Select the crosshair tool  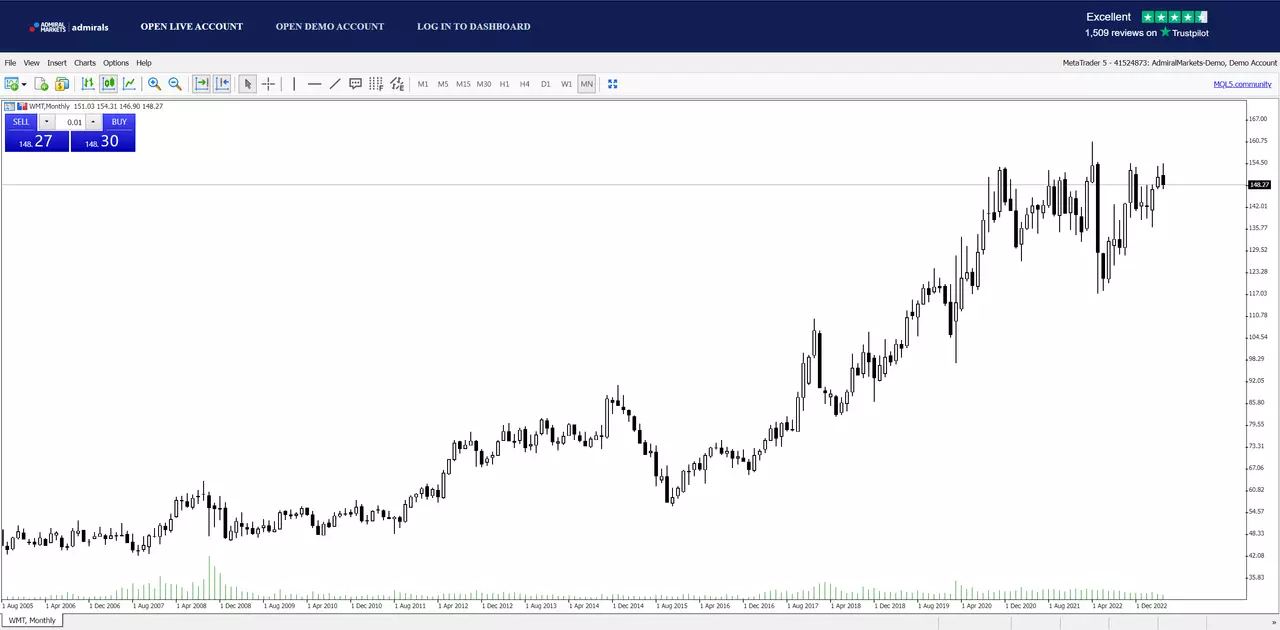point(268,84)
